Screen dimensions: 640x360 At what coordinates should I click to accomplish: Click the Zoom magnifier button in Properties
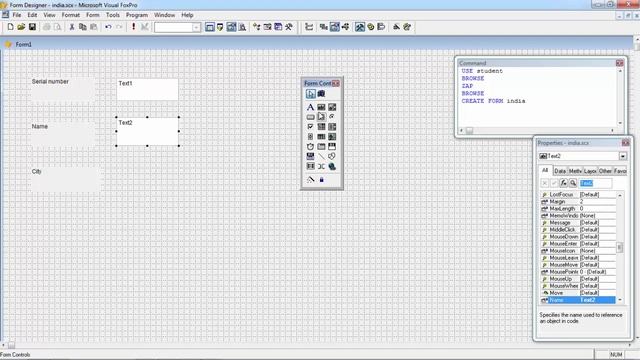click(573, 183)
